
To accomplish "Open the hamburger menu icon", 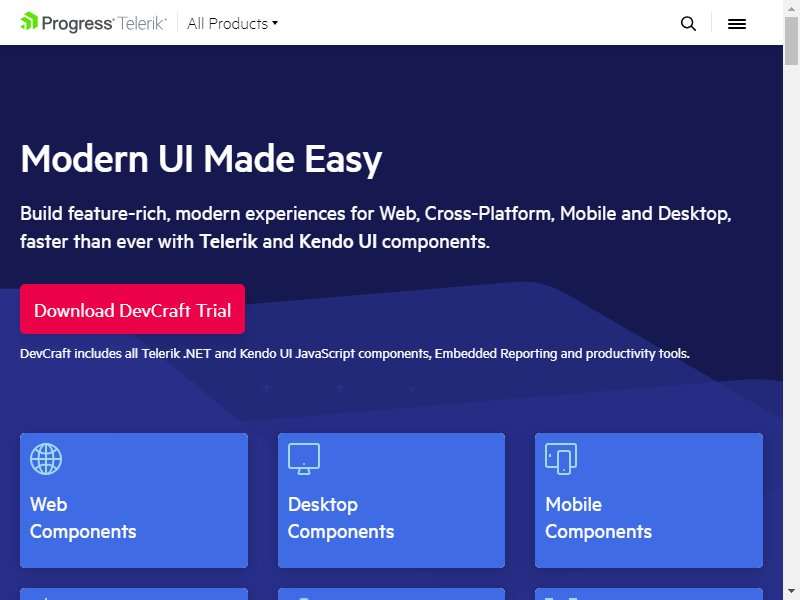I will tap(737, 23).
